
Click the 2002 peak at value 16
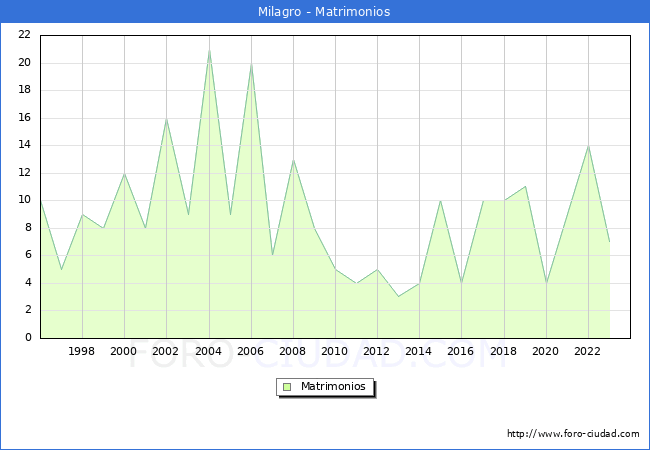coord(166,119)
